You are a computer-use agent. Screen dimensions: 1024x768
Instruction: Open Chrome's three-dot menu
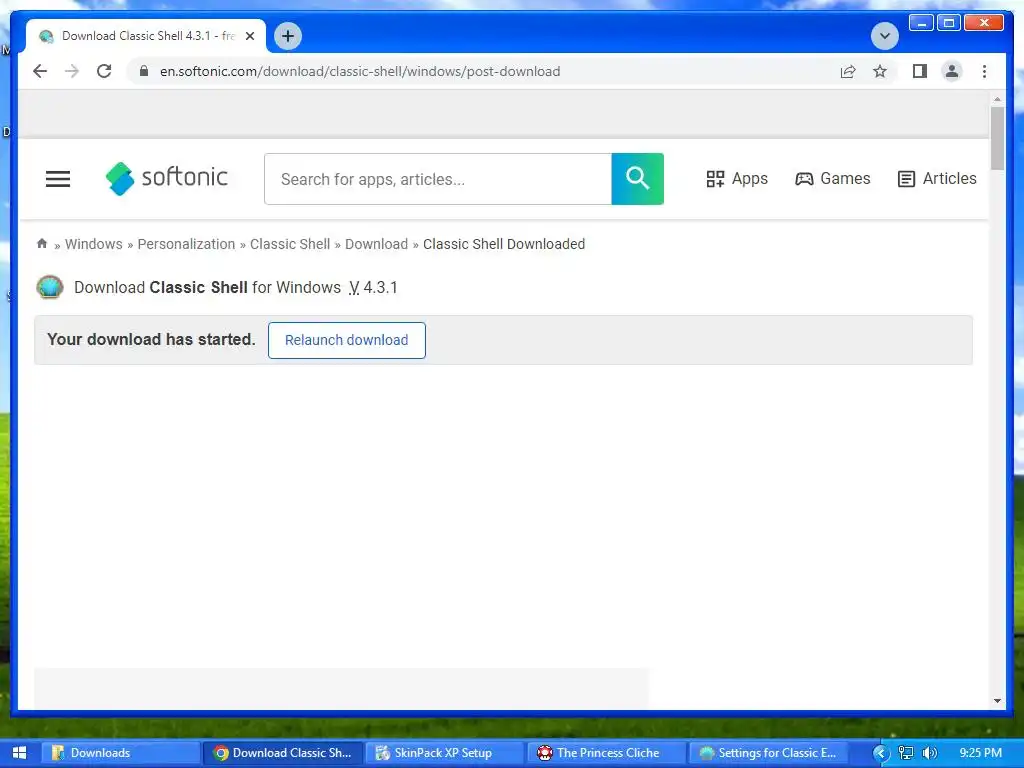(x=984, y=71)
